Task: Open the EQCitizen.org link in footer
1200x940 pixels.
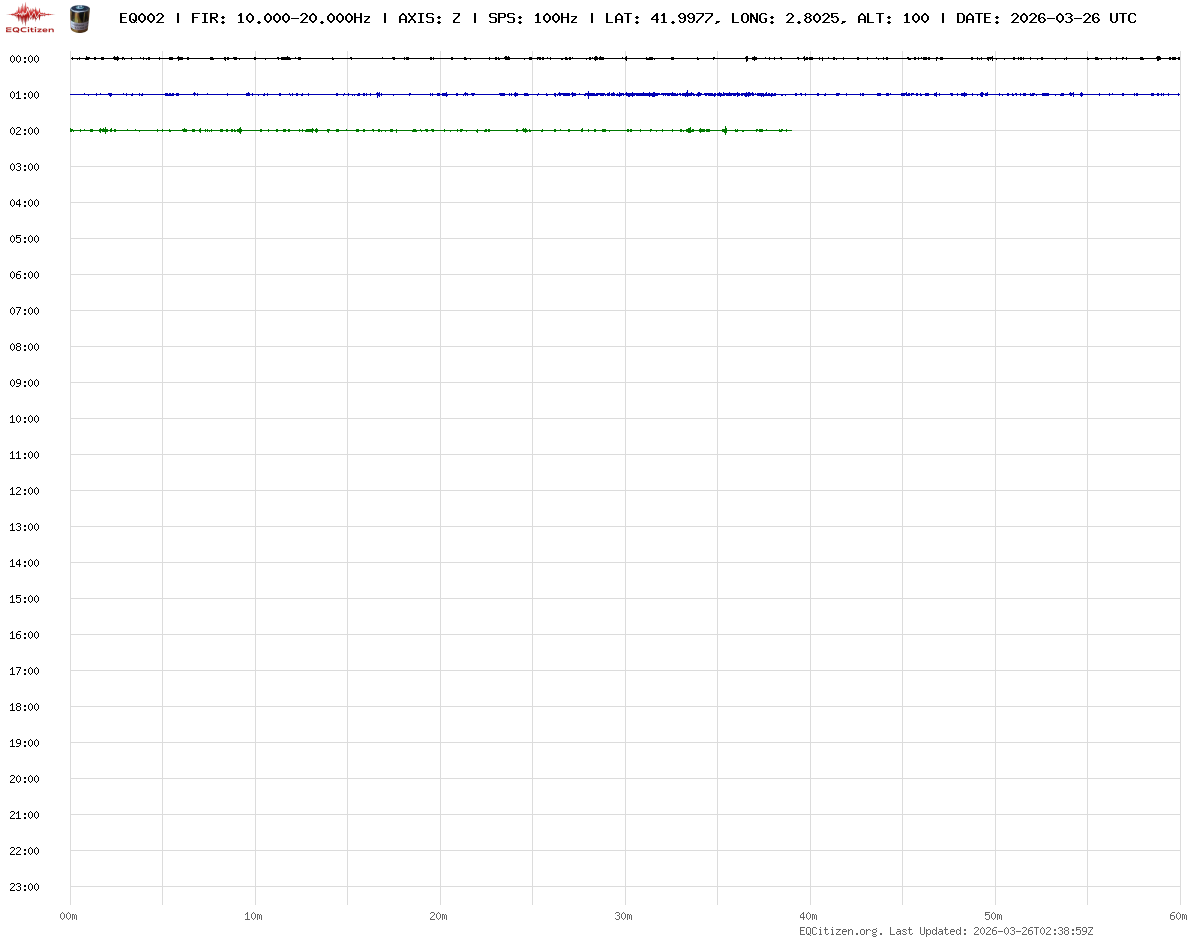Action: coord(840,931)
